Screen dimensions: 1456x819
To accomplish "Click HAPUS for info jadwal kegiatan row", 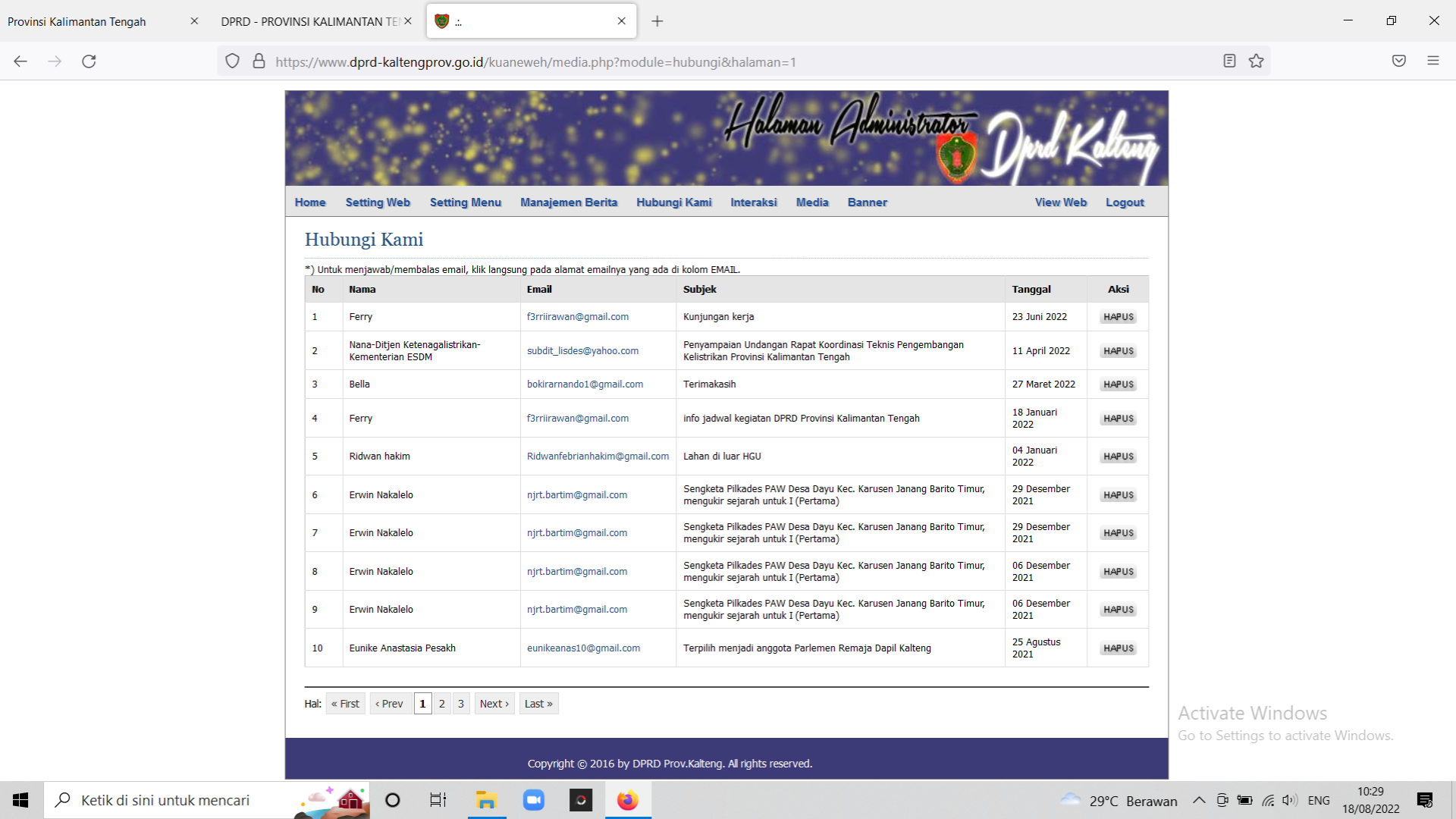I will click(x=1119, y=419).
